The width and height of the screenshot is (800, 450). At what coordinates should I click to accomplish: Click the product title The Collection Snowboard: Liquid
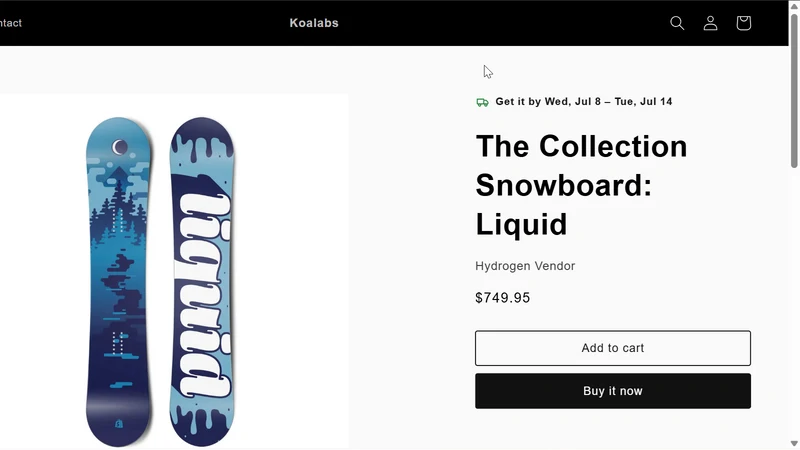tap(581, 185)
